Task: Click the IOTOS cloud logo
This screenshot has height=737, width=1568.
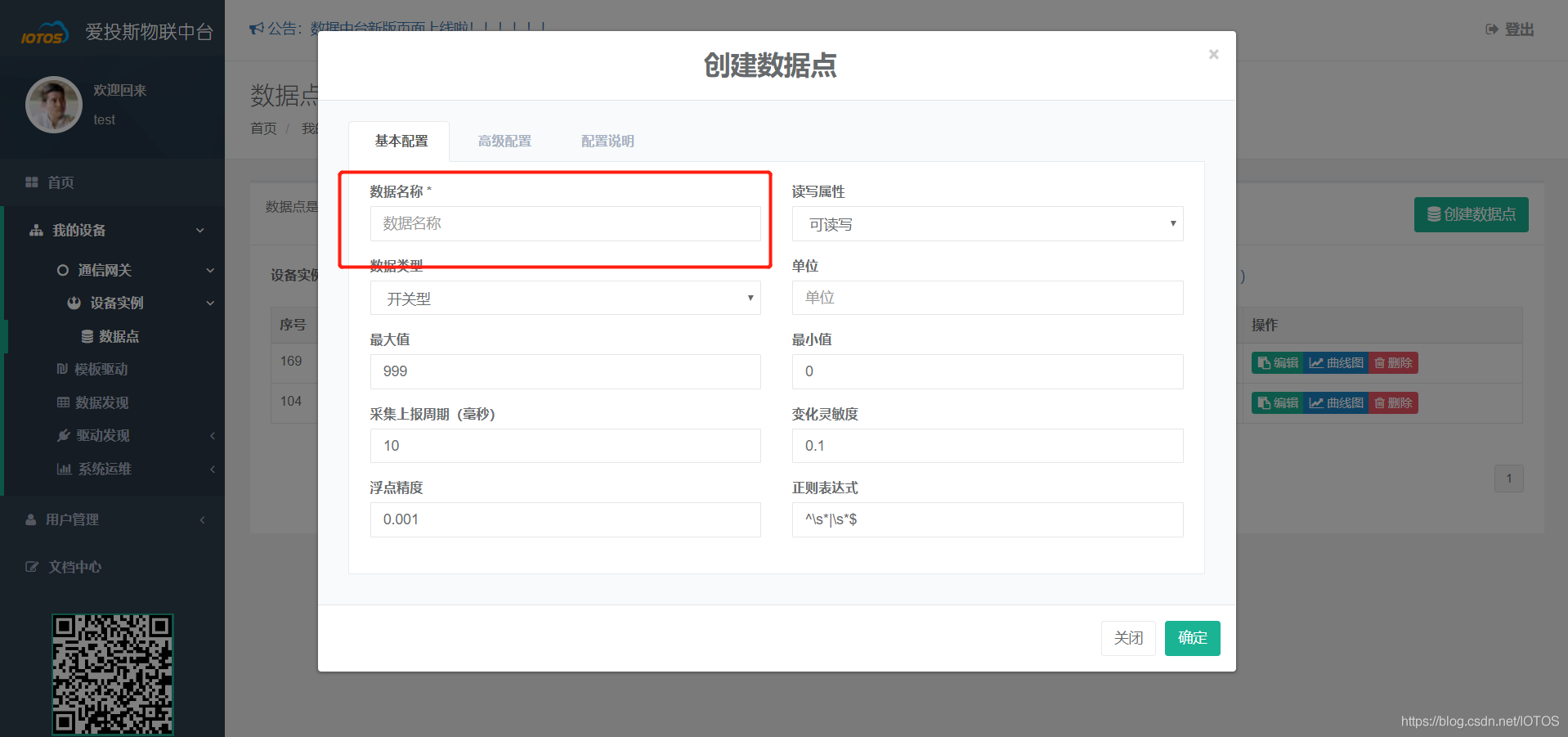Action: (x=44, y=30)
